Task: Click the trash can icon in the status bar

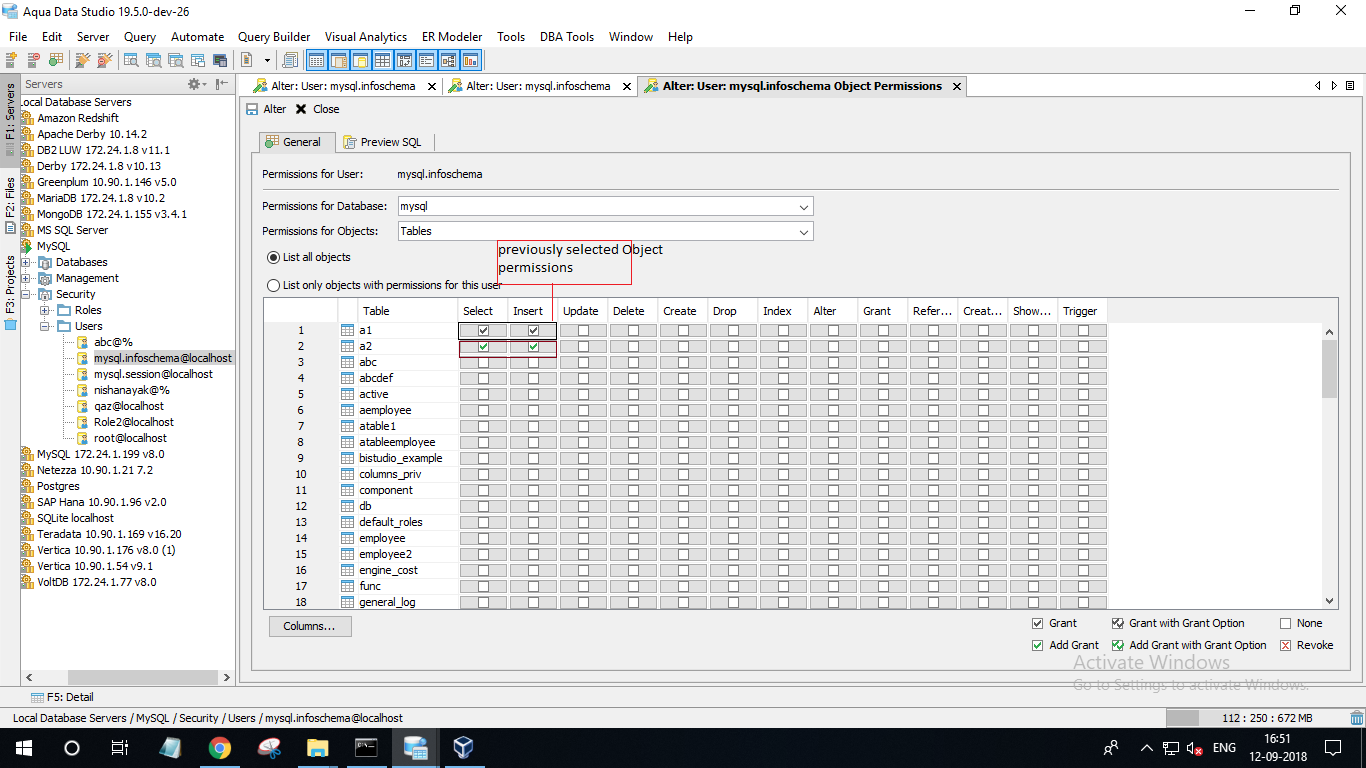Action: click(1355, 718)
